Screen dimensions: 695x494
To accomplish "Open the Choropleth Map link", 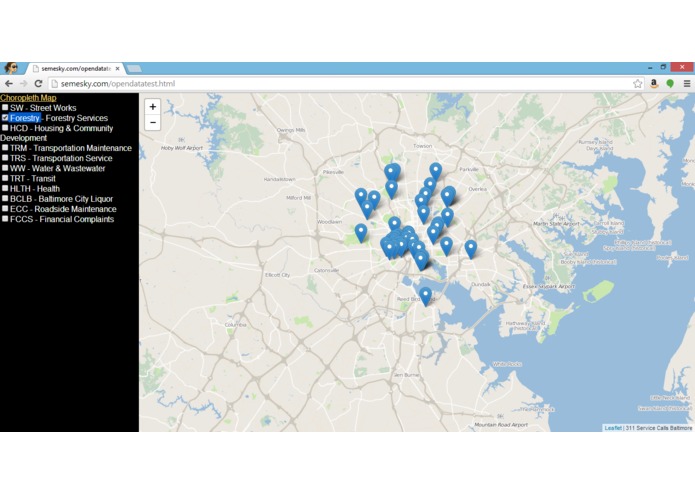I will click(28, 98).
